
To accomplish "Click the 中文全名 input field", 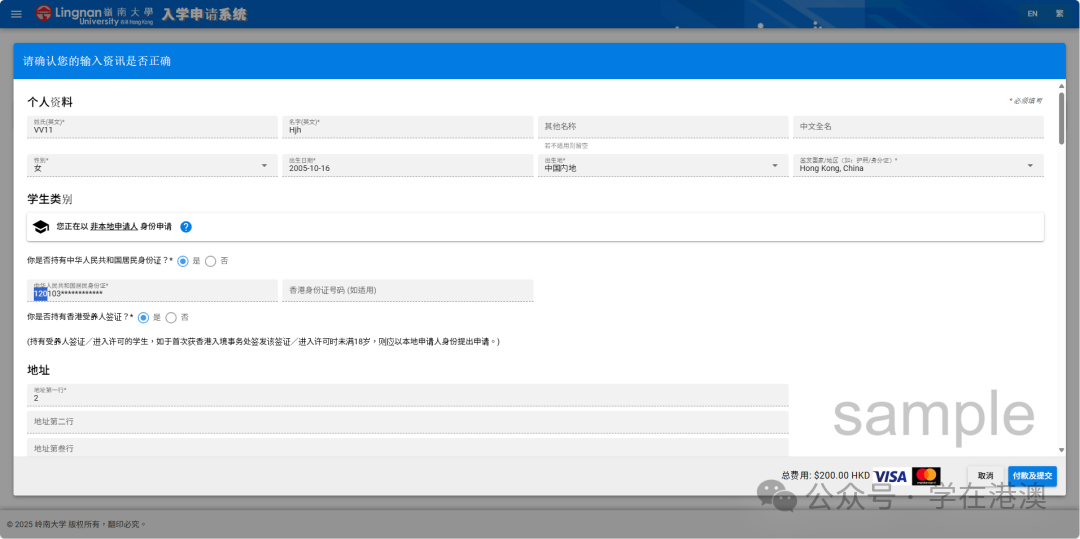I will pyautogui.click(x=919, y=127).
